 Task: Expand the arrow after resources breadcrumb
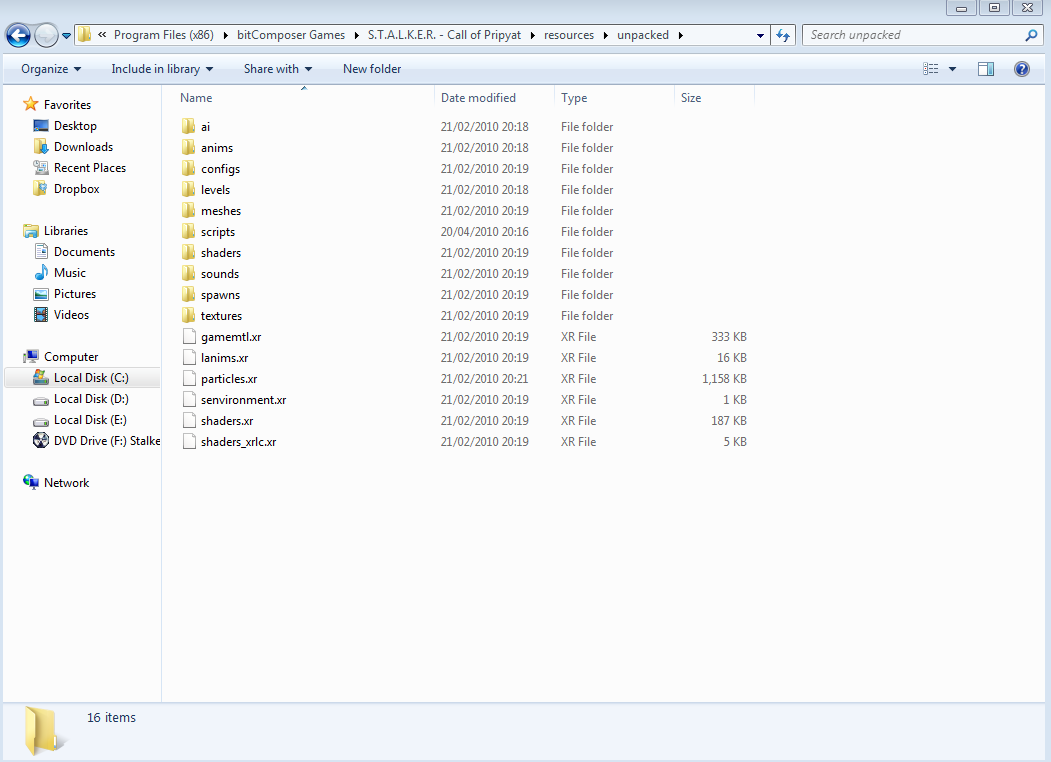(605, 36)
